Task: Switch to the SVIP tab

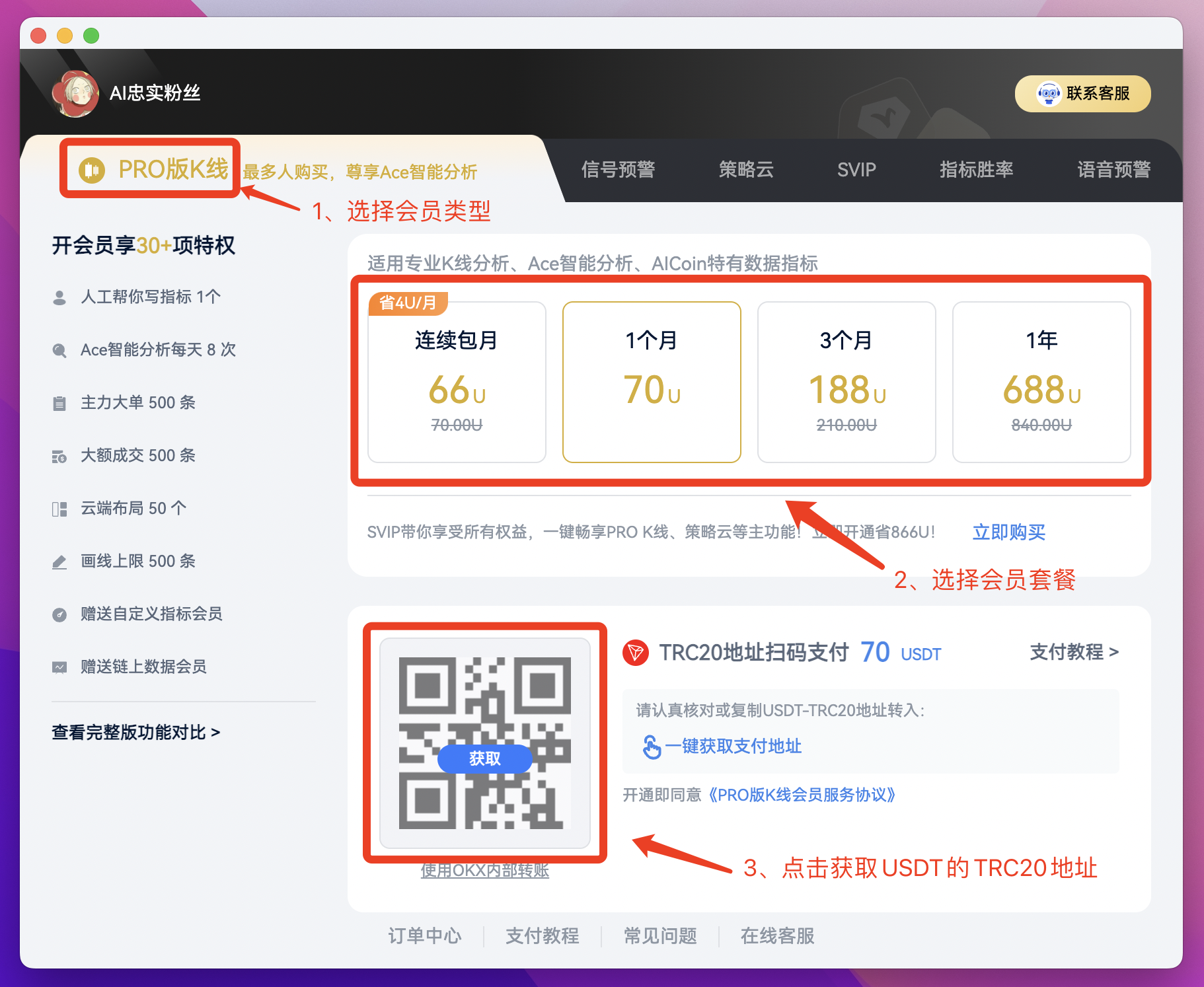Action: (856, 170)
